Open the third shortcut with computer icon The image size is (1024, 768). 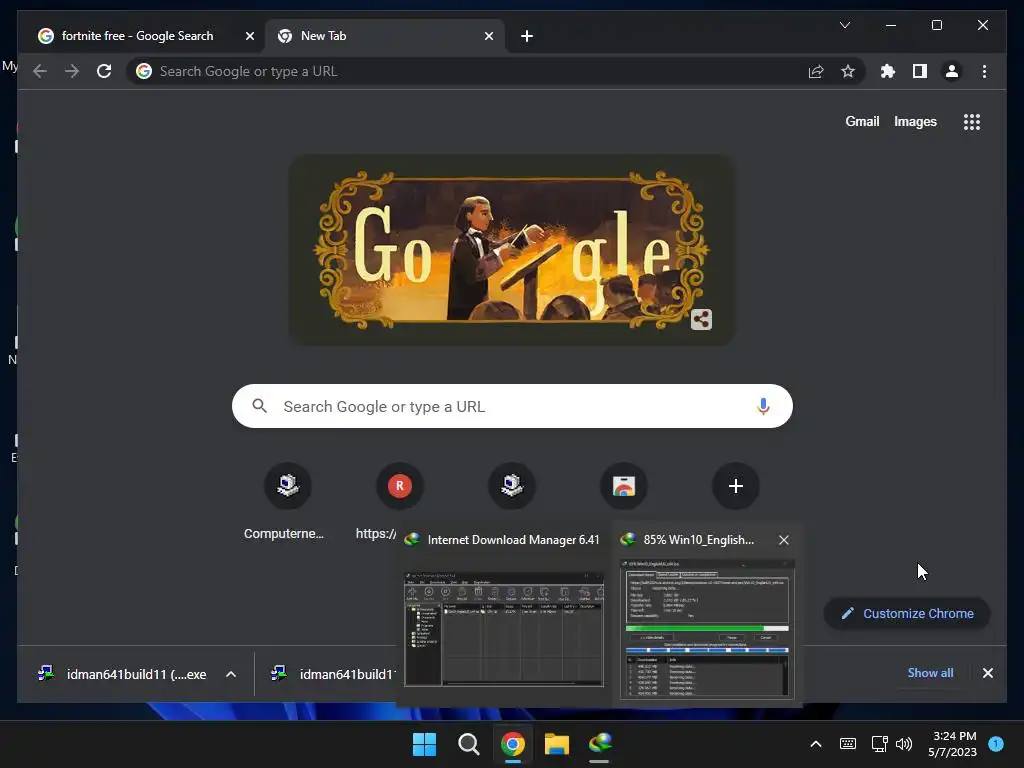tap(512, 486)
